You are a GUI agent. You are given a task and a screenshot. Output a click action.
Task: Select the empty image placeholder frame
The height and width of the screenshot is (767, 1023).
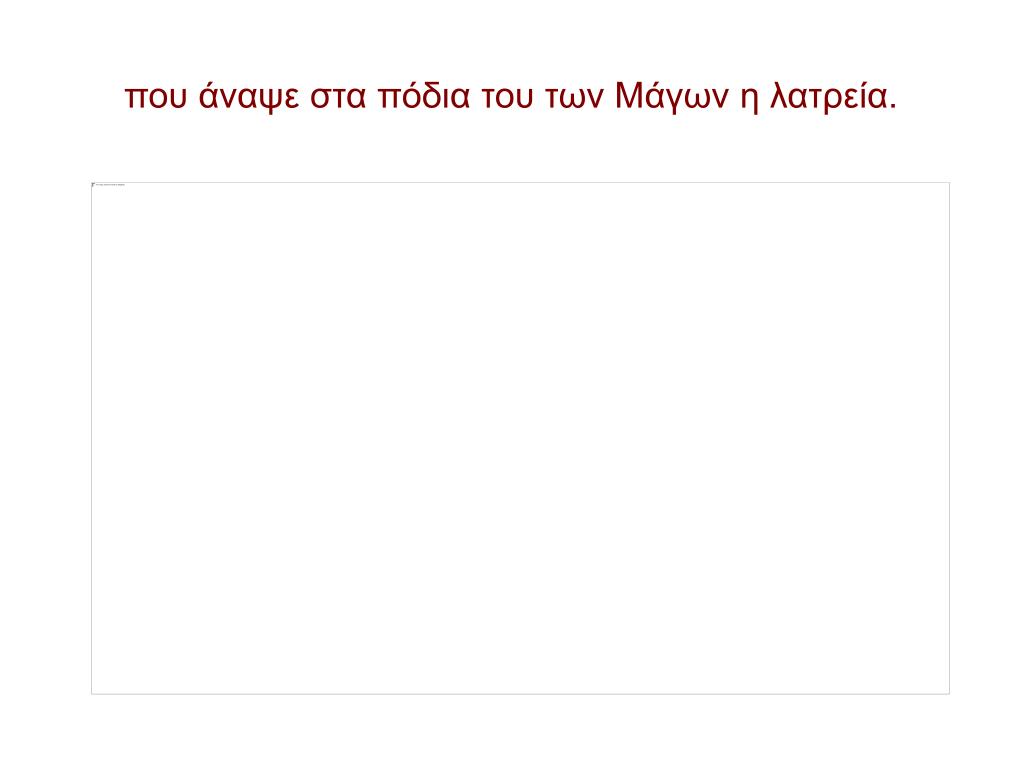520,438
